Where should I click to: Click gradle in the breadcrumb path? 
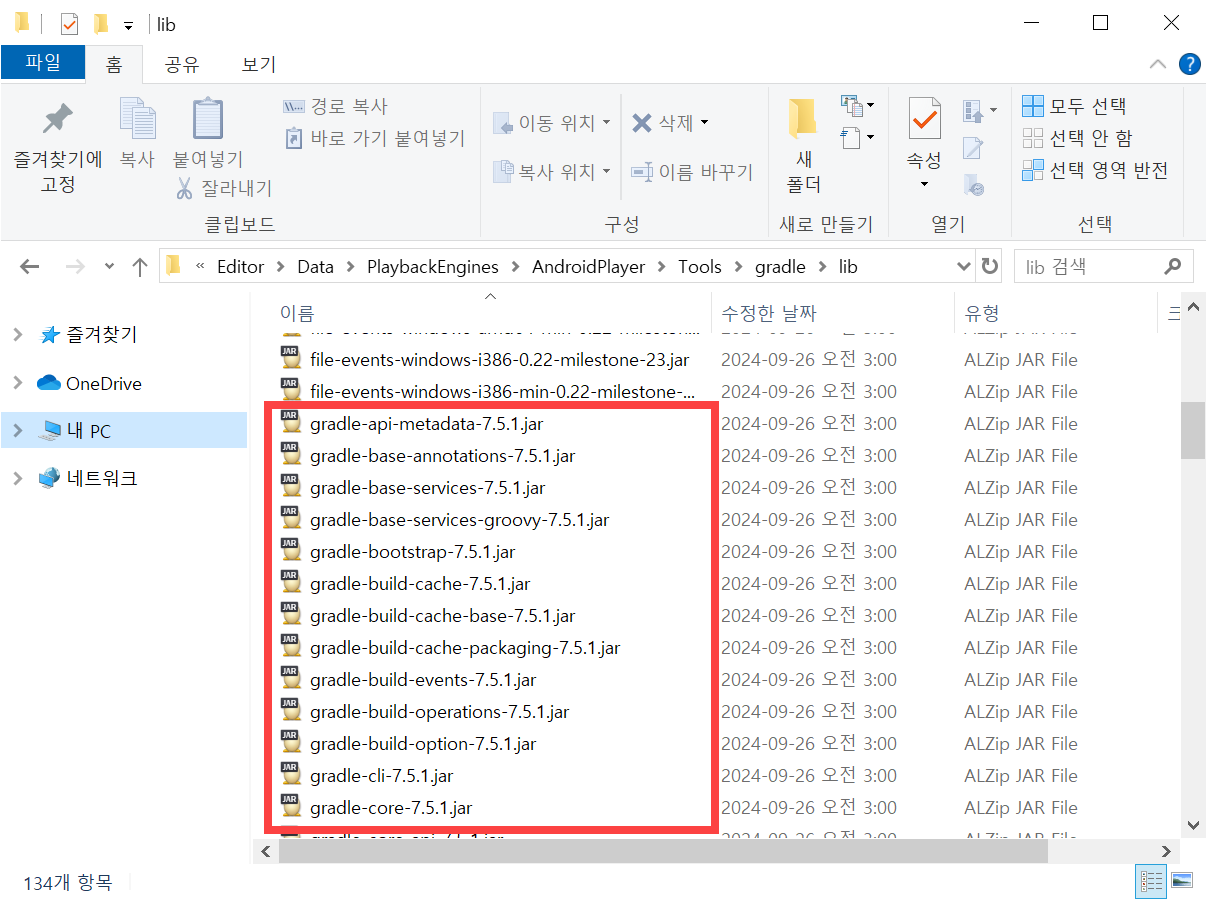pos(780,267)
